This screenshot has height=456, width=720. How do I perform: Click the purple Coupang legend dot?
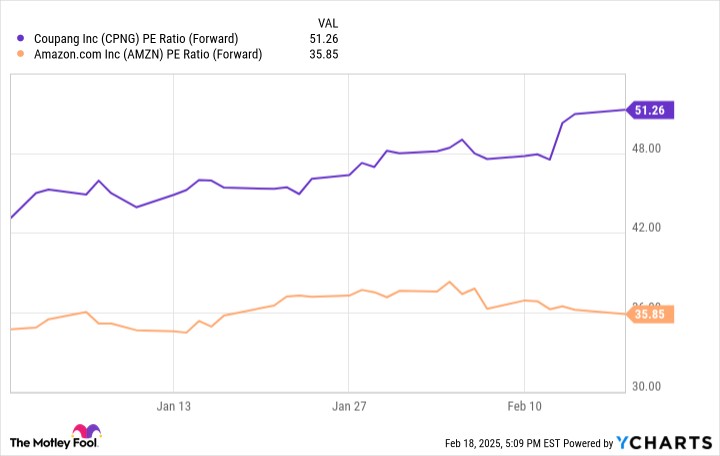[x=20, y=38]
